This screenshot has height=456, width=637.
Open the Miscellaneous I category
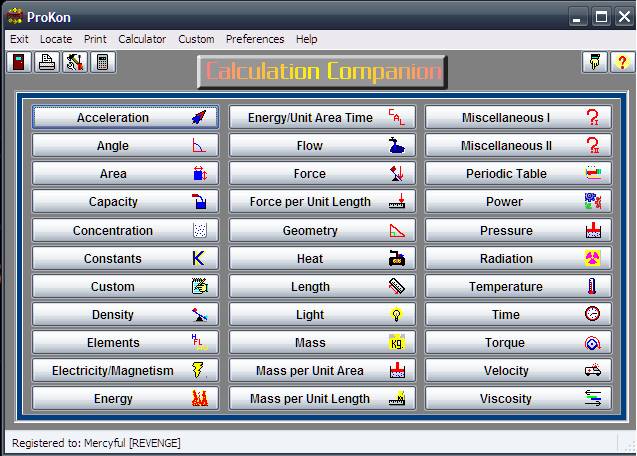(x=518, y=117)
